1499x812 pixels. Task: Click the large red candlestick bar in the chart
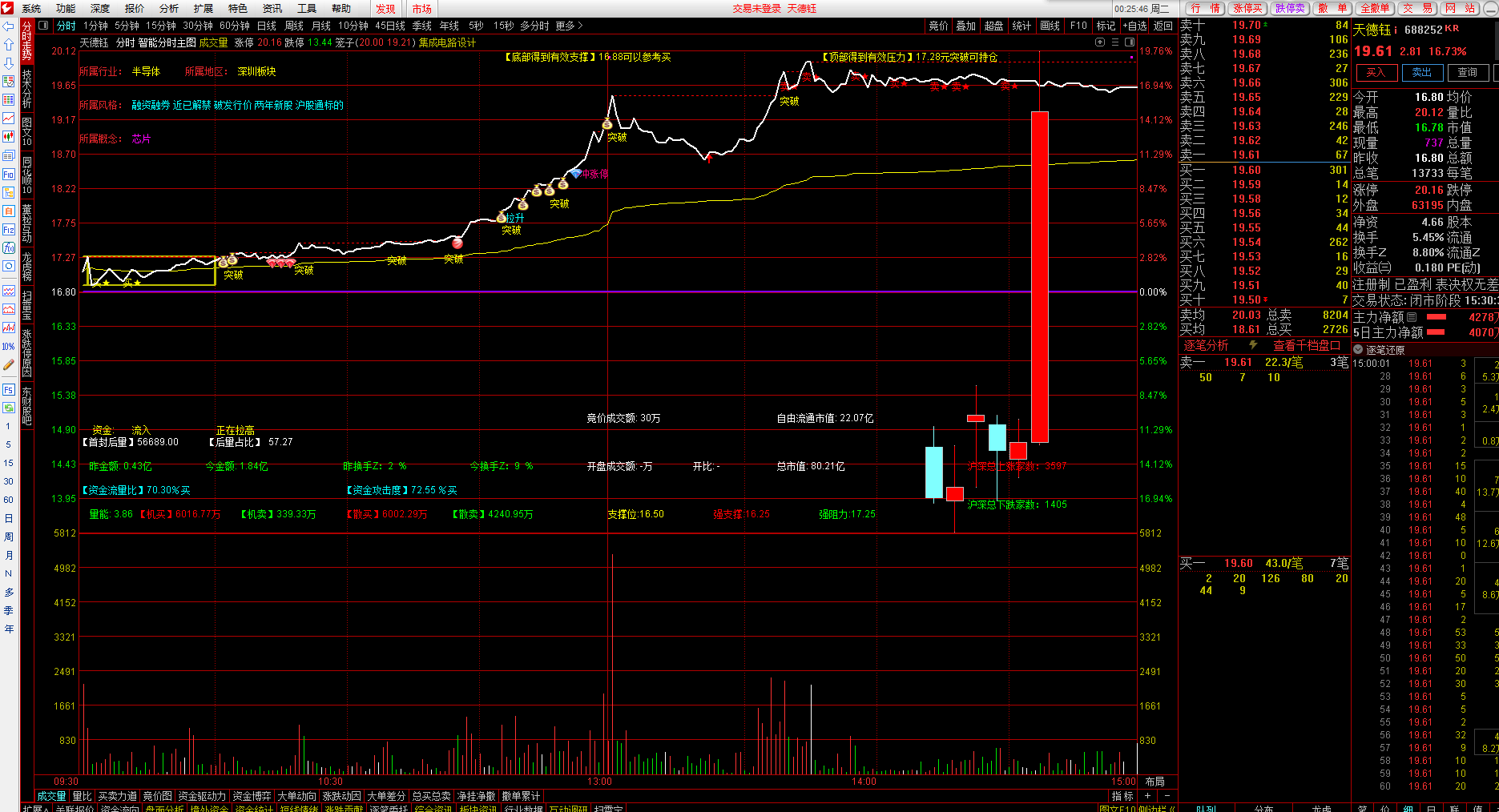[x=1039, y=276]
